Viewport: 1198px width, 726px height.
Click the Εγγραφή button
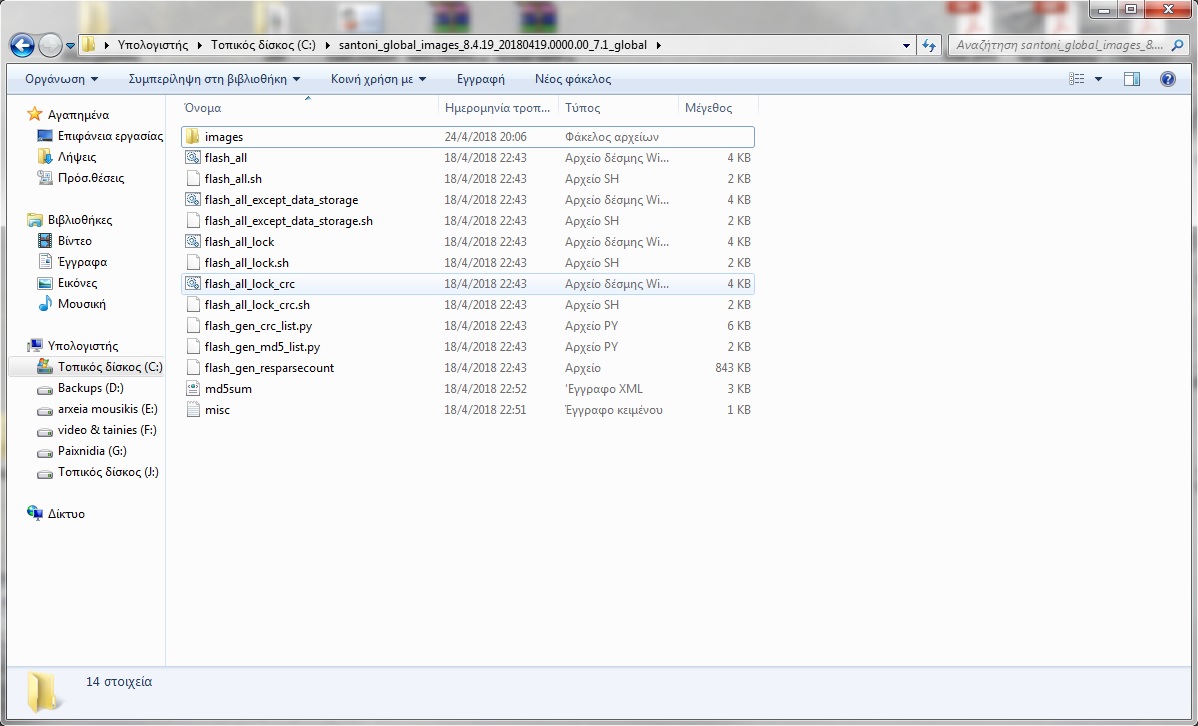(x=480, y=79)
